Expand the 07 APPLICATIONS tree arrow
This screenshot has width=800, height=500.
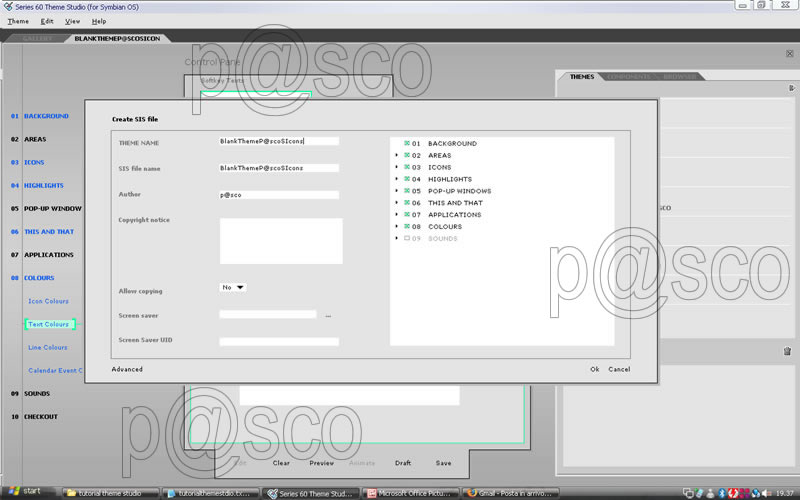[397, 215]
